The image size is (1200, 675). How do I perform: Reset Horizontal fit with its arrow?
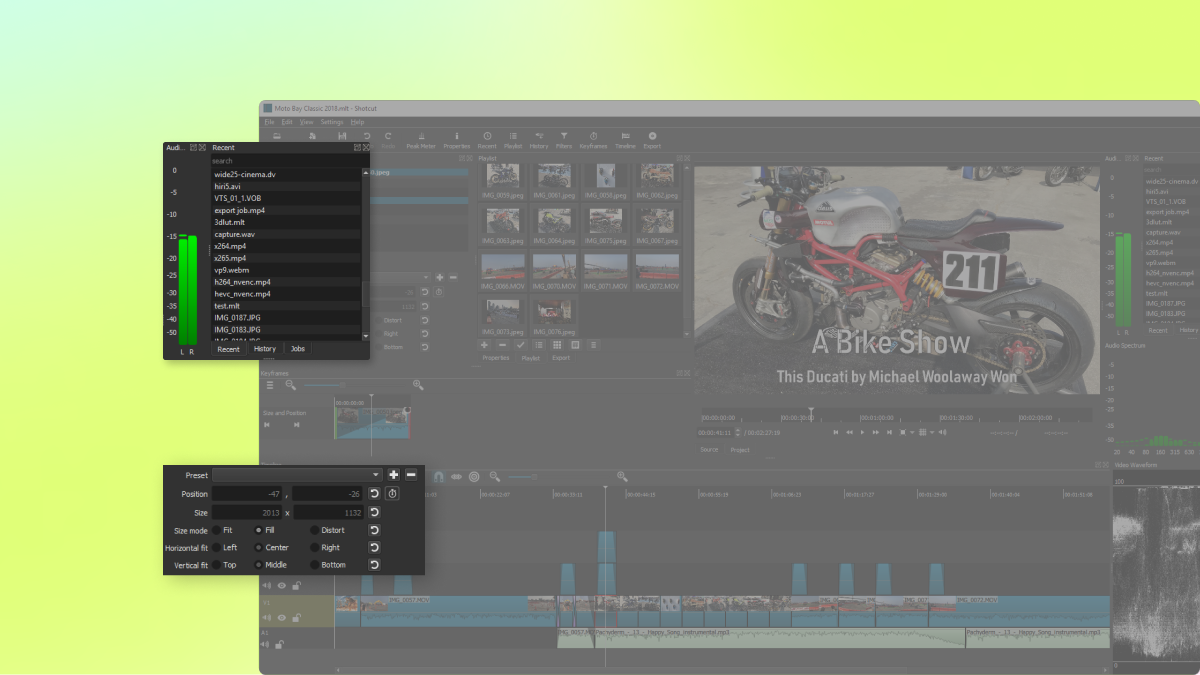[374, 547]
